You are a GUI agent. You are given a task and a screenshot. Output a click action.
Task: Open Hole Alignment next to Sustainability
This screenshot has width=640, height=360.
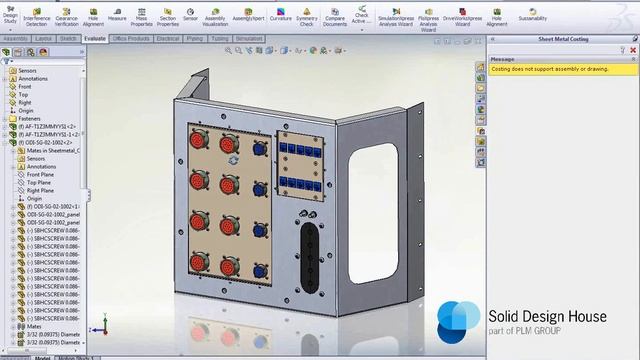497,18
